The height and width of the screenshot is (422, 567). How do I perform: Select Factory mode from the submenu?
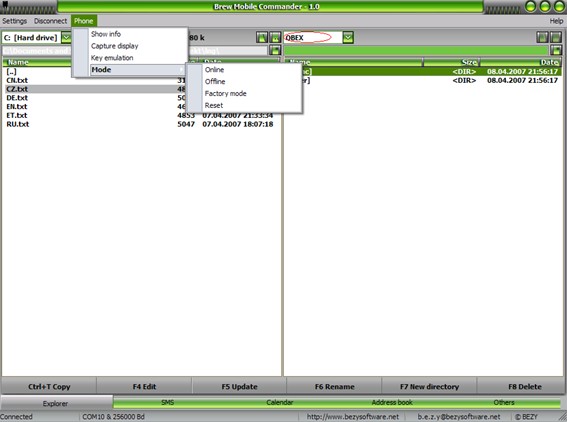coord(225,93)
